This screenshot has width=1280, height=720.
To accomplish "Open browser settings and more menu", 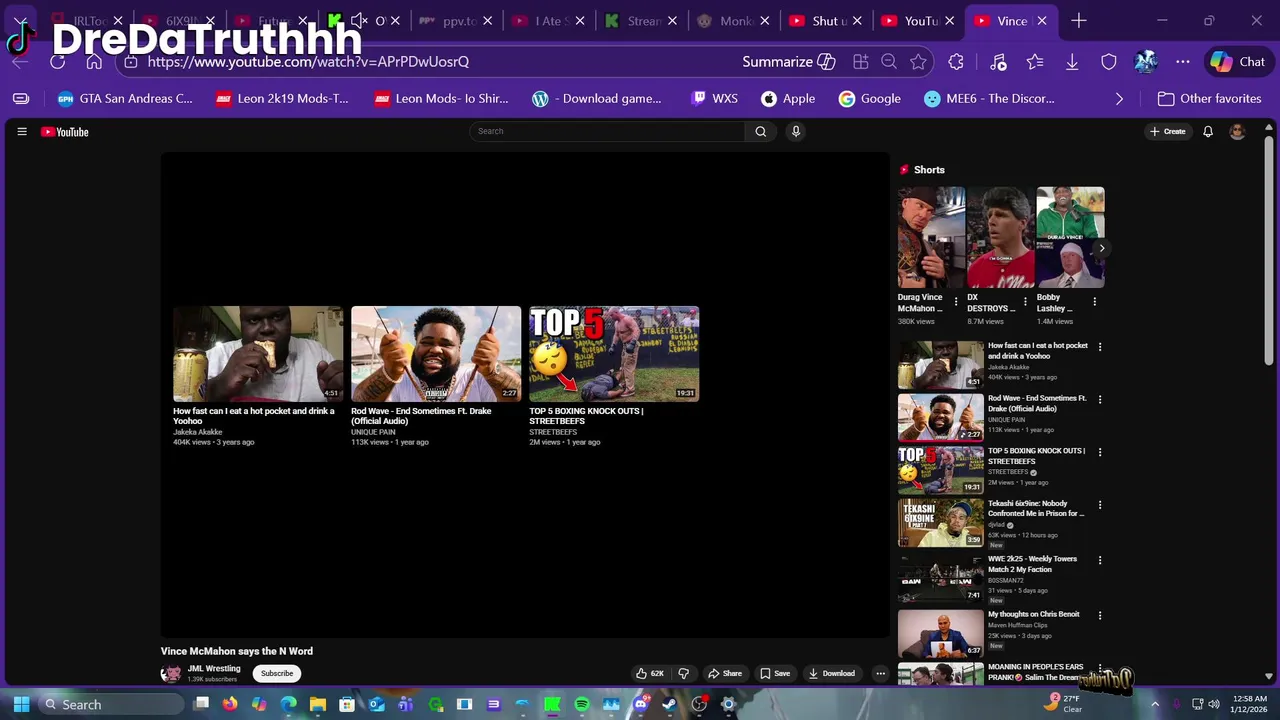I will [x=1183, y=61].
